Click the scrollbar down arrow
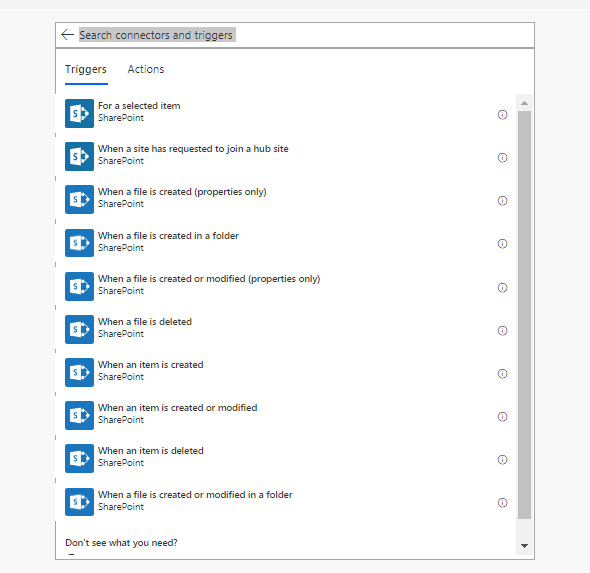The width and height of the screenshot is (590, 573). click(525, 546)
